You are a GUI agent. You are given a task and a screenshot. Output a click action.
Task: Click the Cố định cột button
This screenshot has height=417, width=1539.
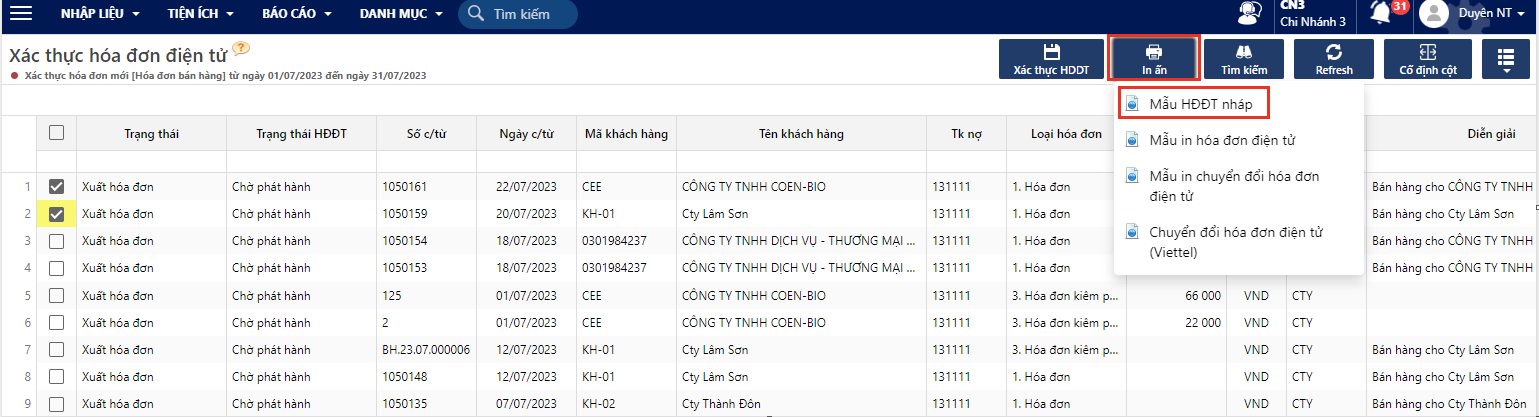coord(1427,59)
